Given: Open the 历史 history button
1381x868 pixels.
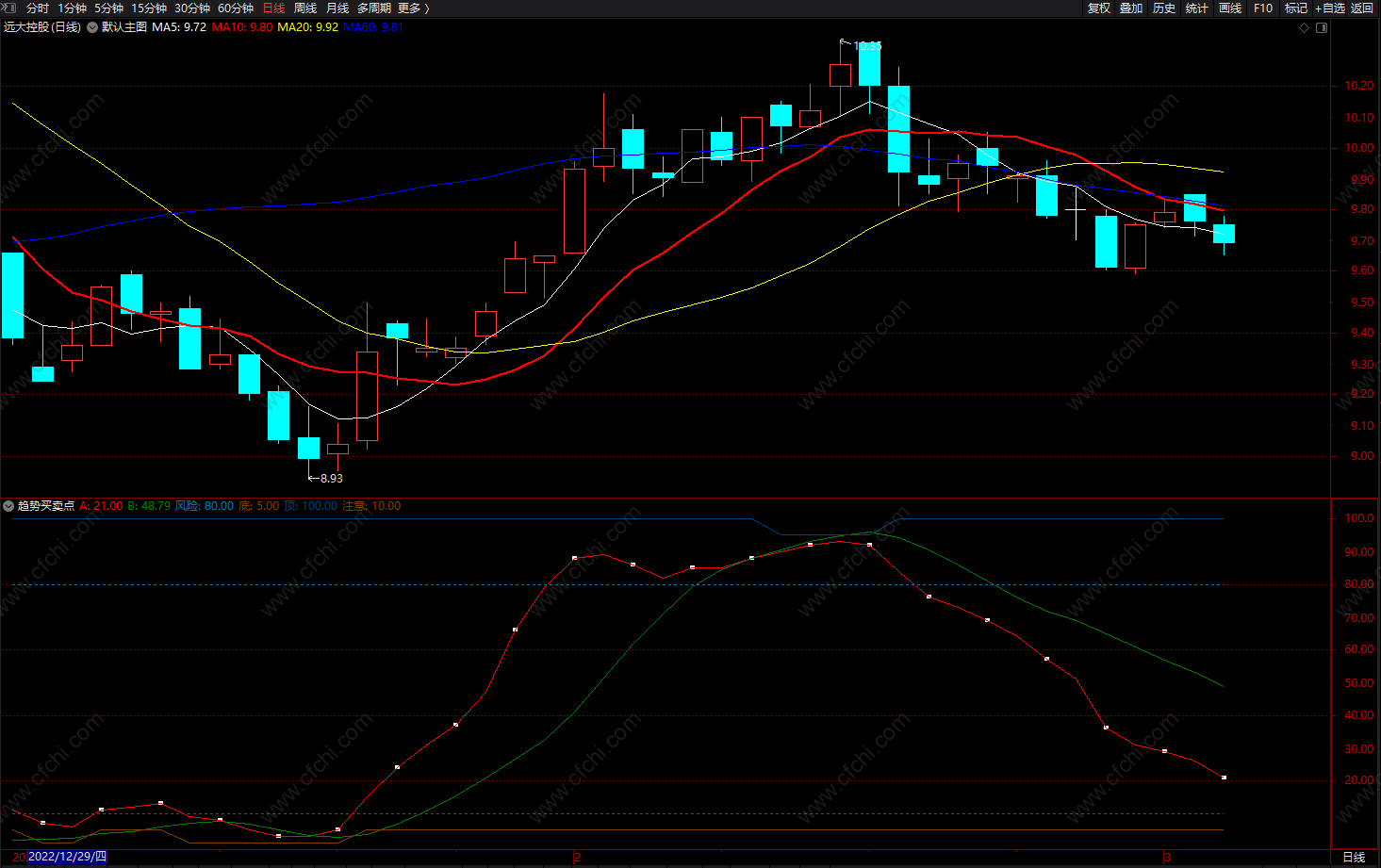Looking at the screenshot, I should pyautogui.click(x=1164, y=8).
